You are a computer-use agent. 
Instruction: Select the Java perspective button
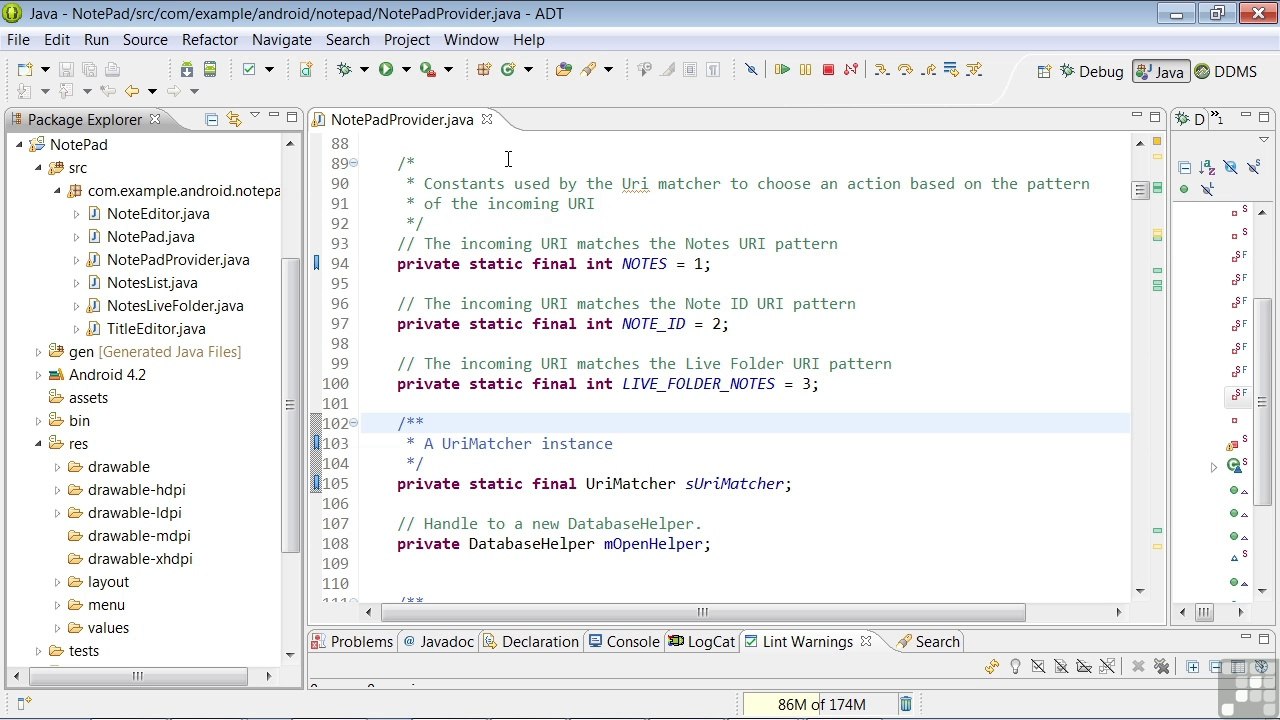pyautogui.click(x=1160, y=71)
